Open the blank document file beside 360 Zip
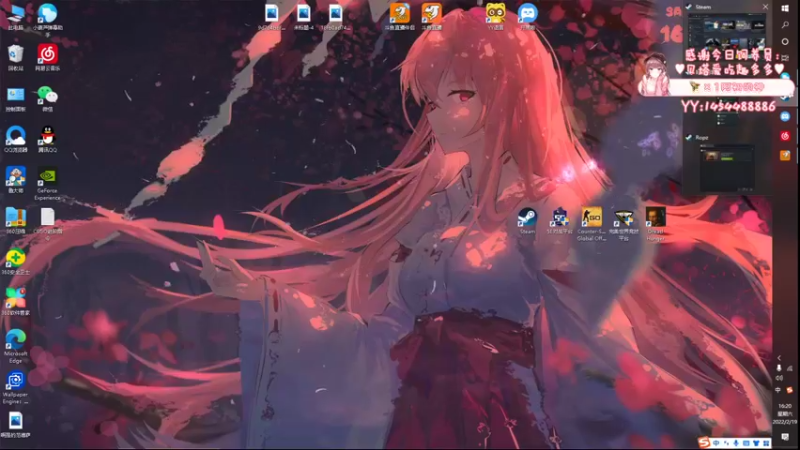 coord(47,223)
